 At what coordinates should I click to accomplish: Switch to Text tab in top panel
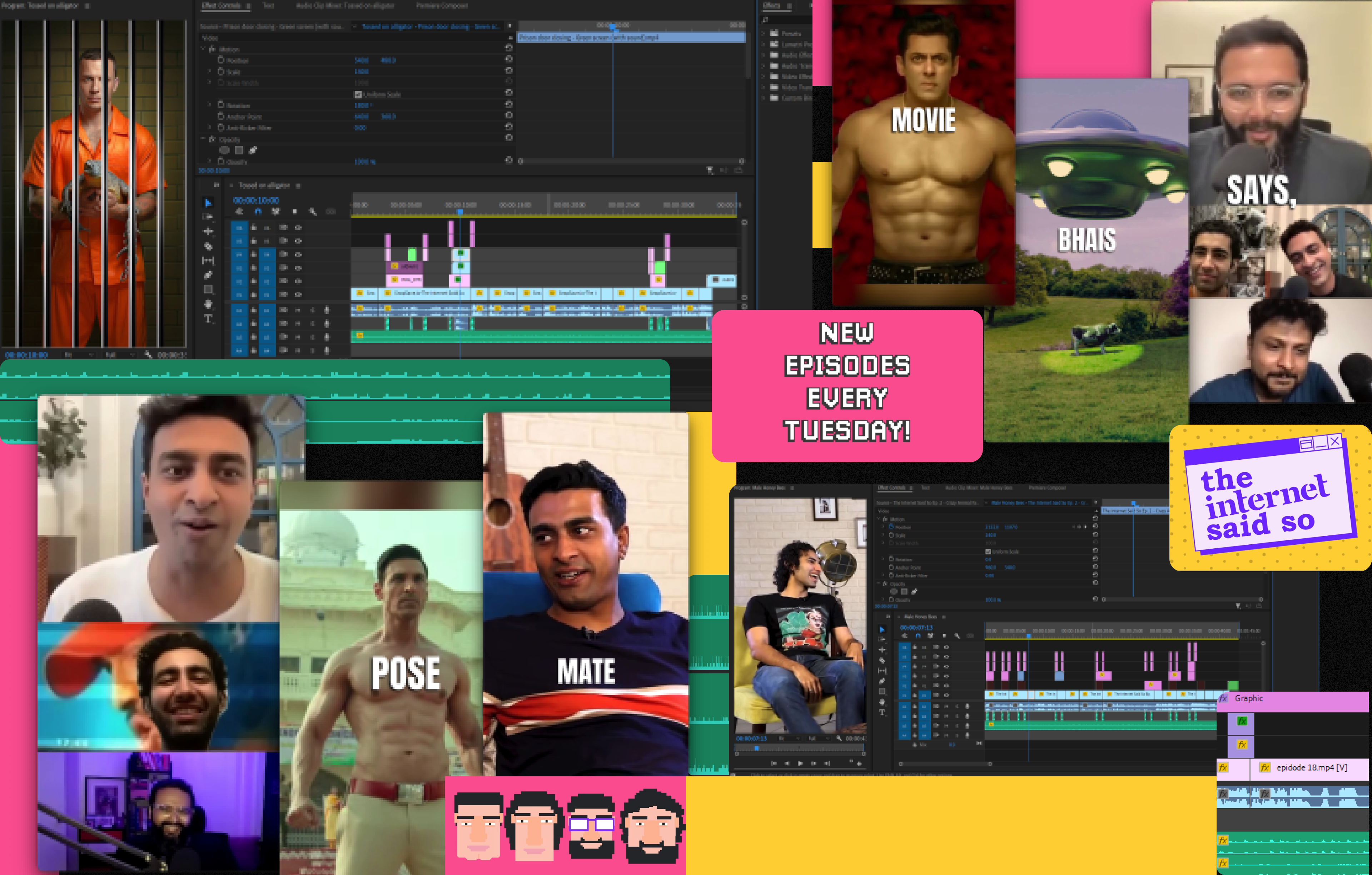point(268,6)
